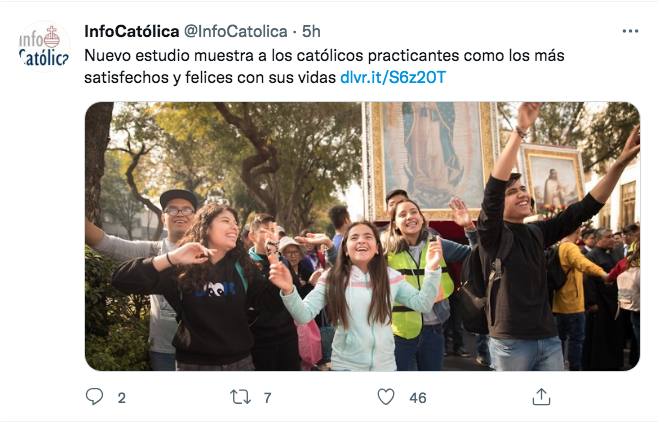The width and height of the screenshot is (658, 422).
Task: Click the reply speech bubble icon
Action: click(x=94, y=396)
